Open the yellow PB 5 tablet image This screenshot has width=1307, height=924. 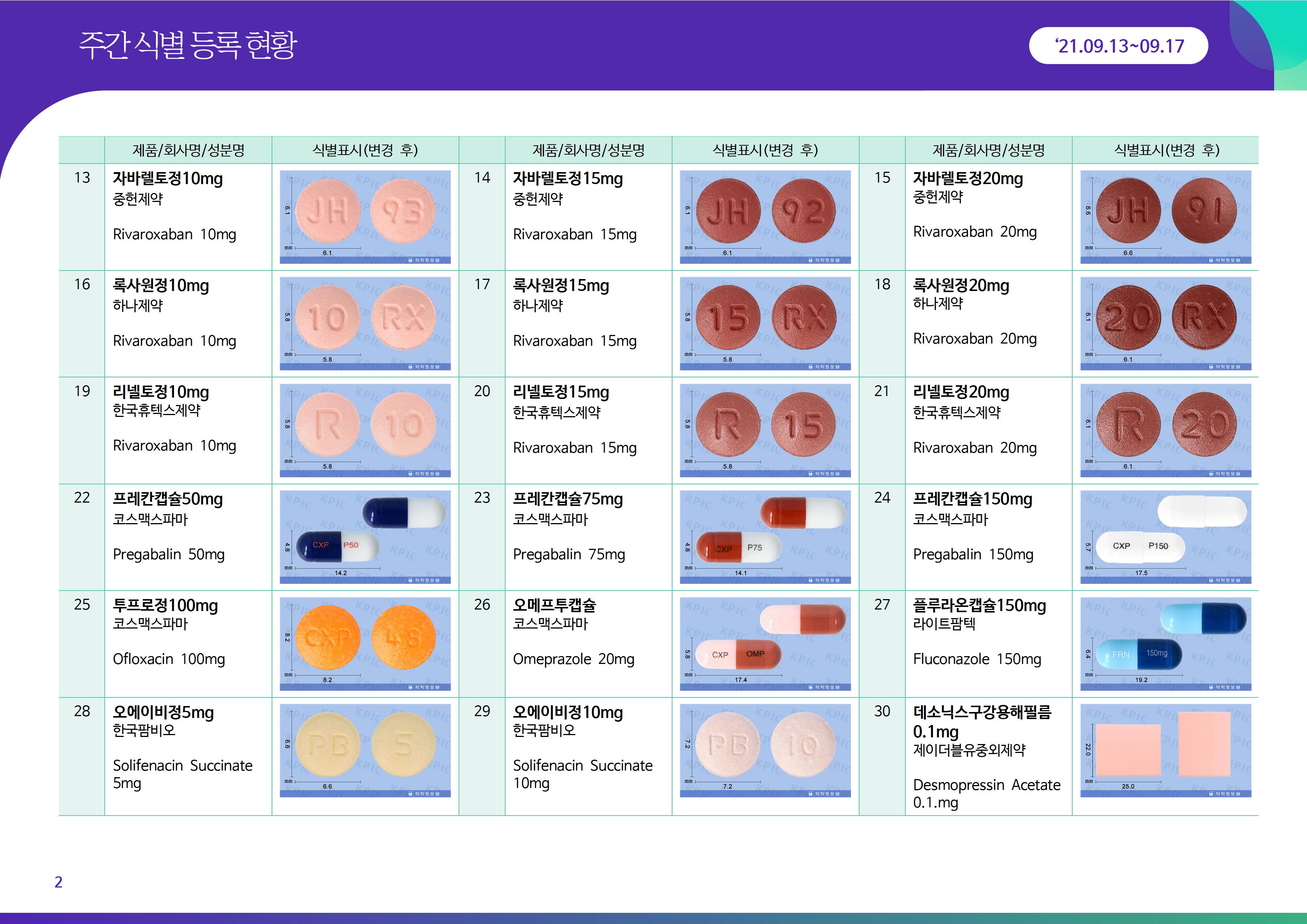[x=365, y=750]
